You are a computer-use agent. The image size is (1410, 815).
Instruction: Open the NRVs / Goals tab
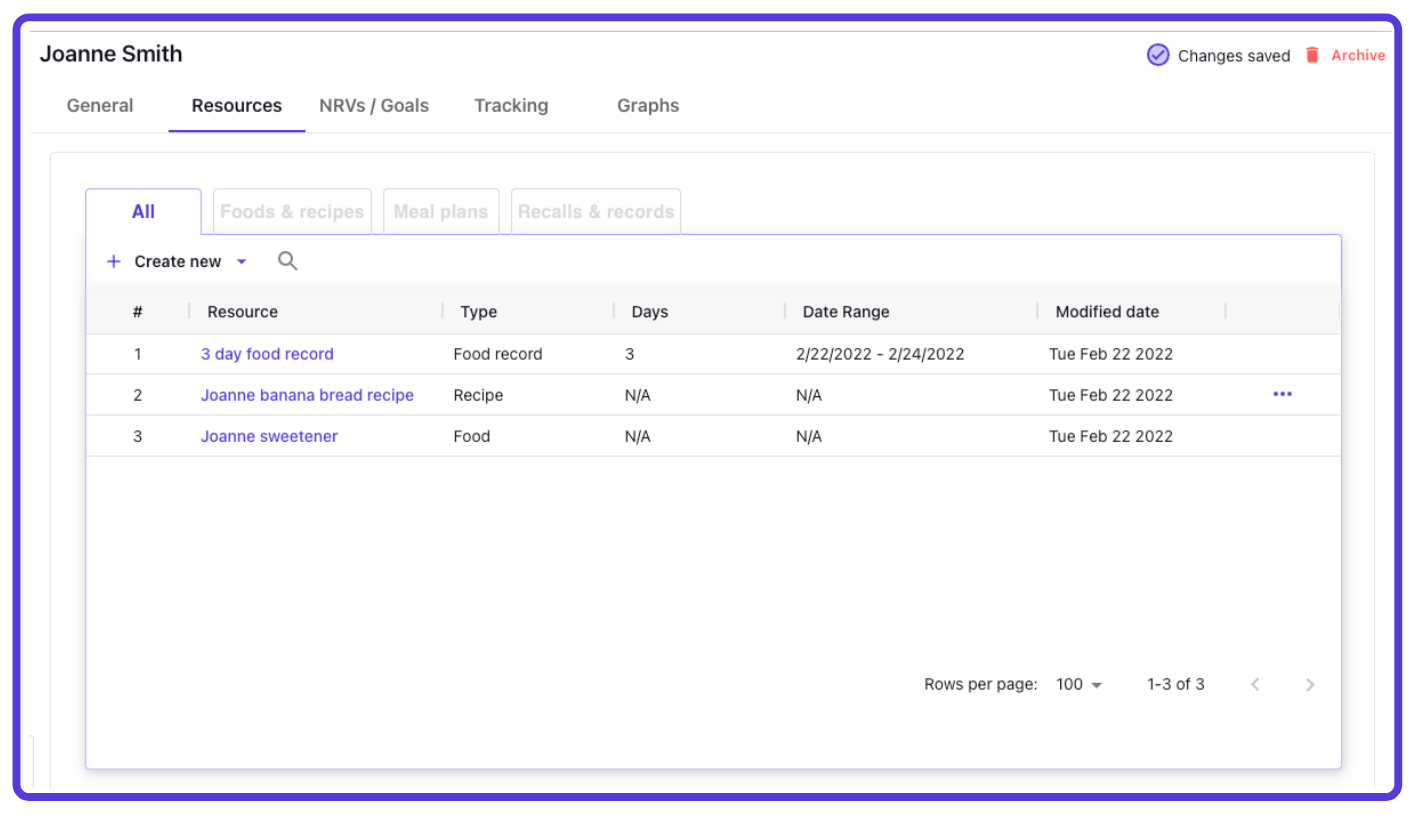pyautogui.click(x=374, y=105)
